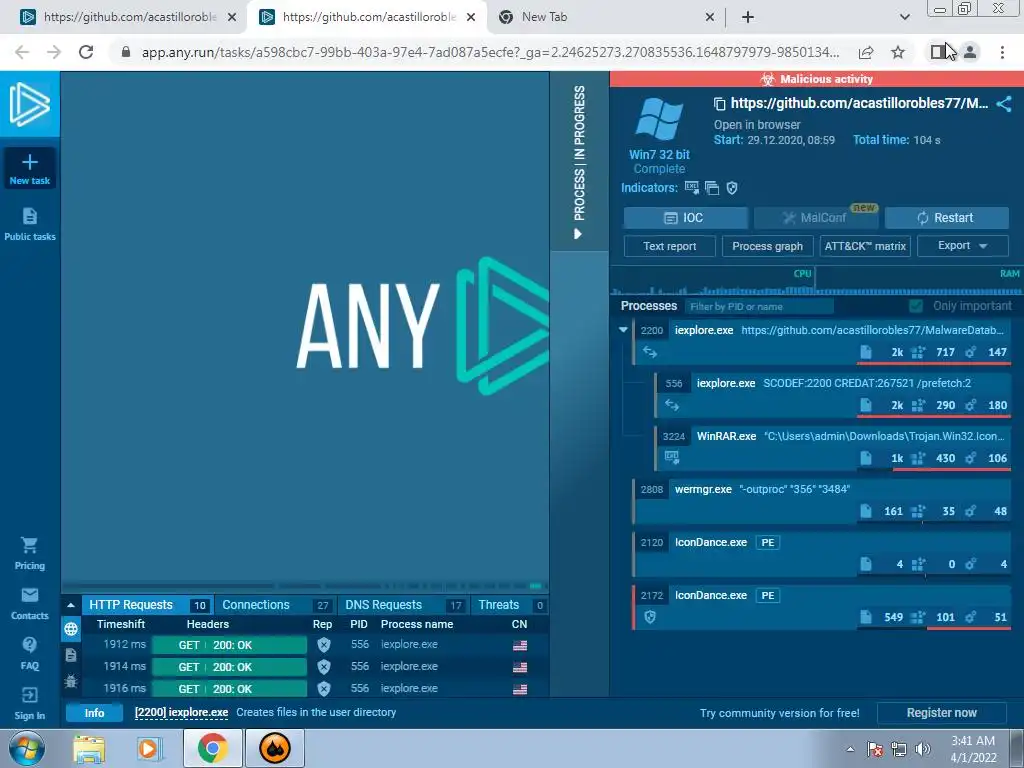
Task: Collapse the iexplore.exe 2200 process tree
Action: pos(623,330)
